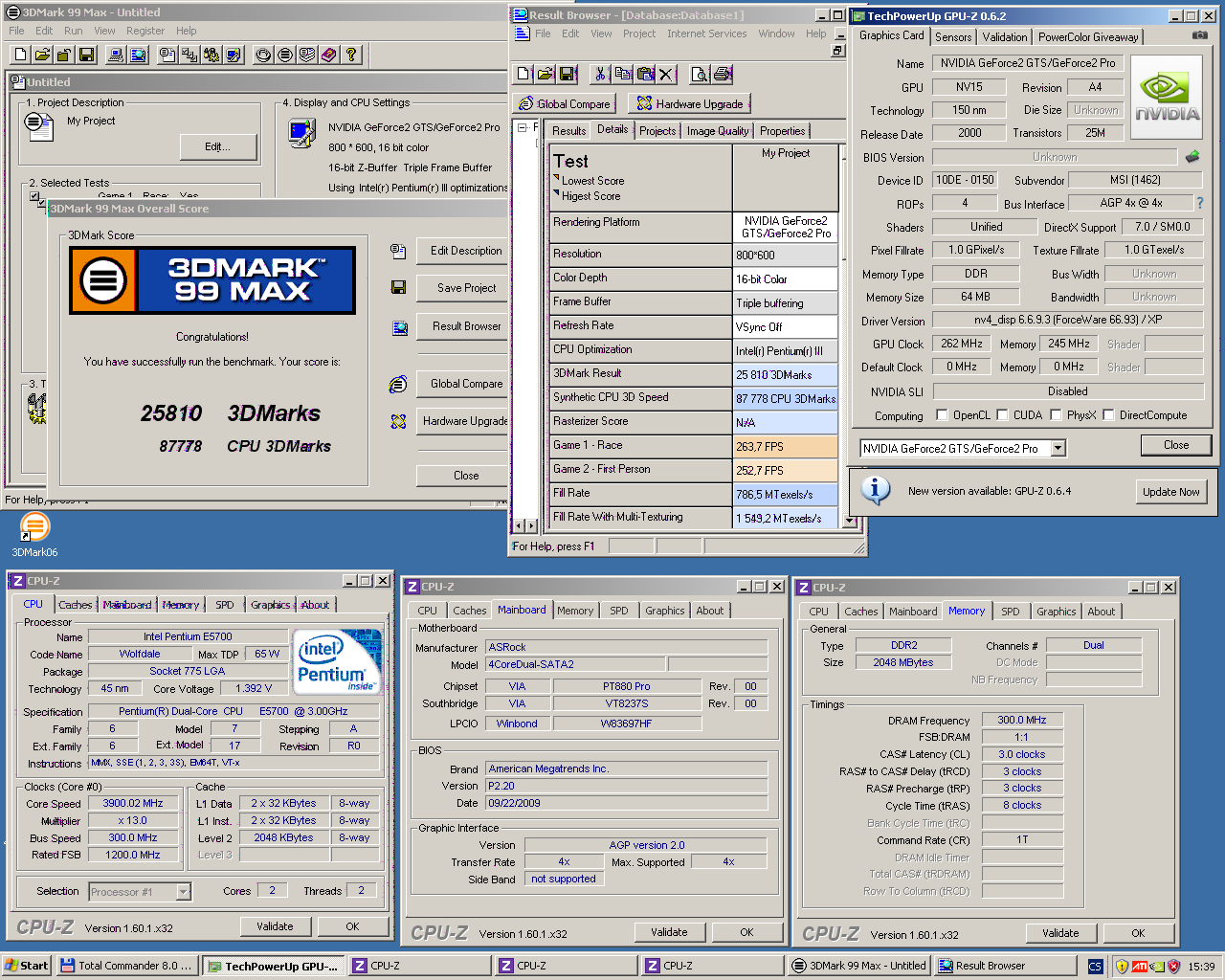Switch to the Sensors tab in GPU-Z

953,36
